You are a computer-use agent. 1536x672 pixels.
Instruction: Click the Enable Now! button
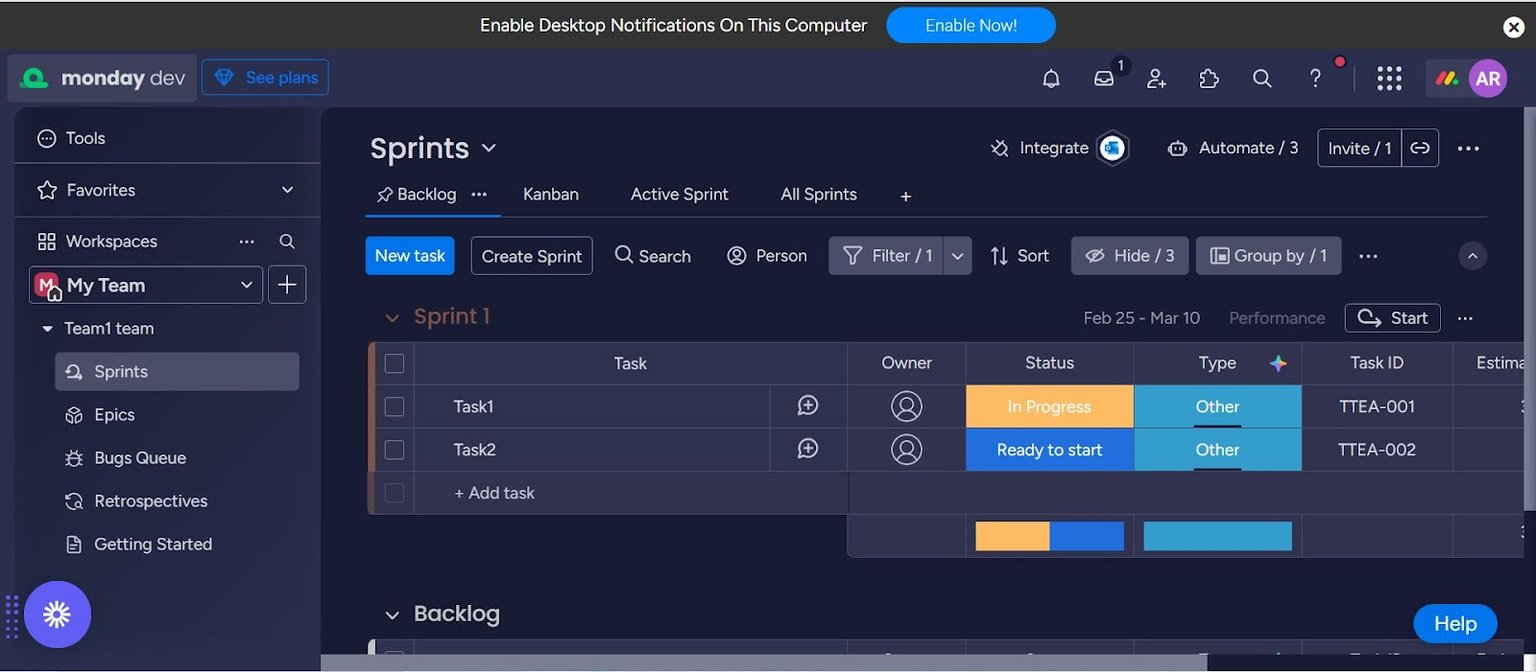click(971, 25)
